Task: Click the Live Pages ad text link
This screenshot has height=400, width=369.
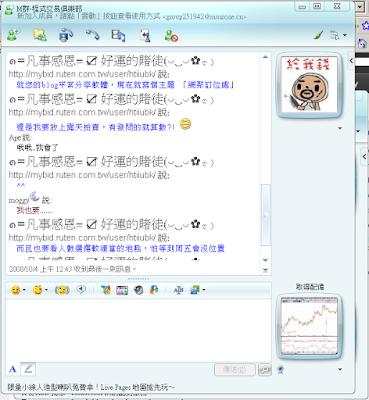Action: pos(90,387)
